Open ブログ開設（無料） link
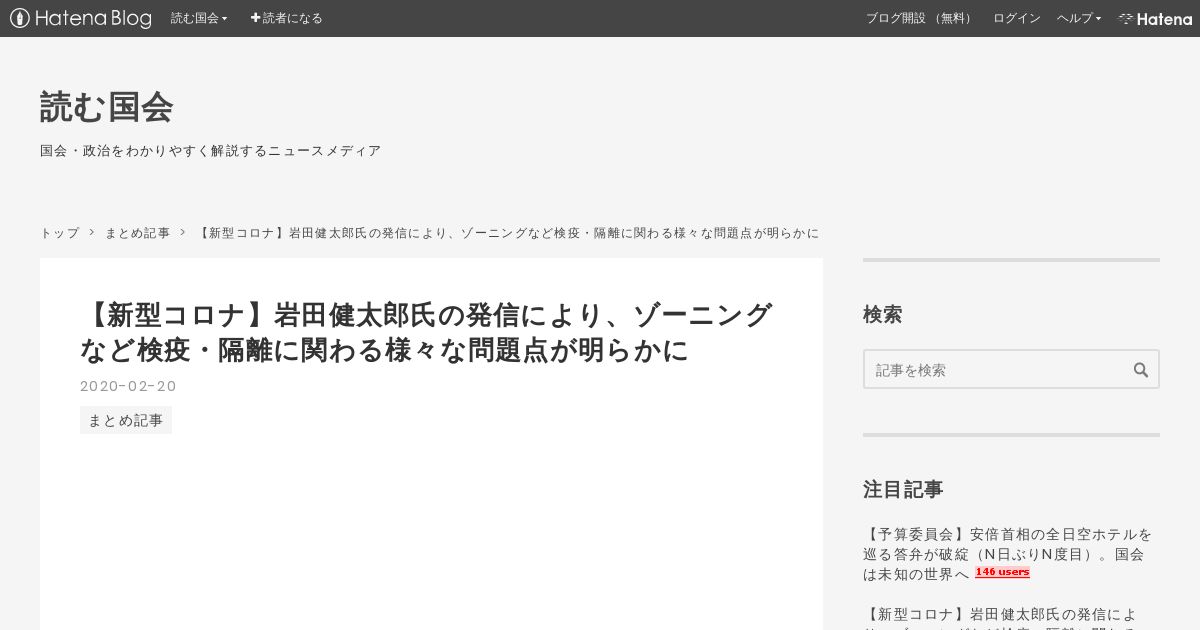The width and height of the screenshot is (1200, 630). (920, 18)
